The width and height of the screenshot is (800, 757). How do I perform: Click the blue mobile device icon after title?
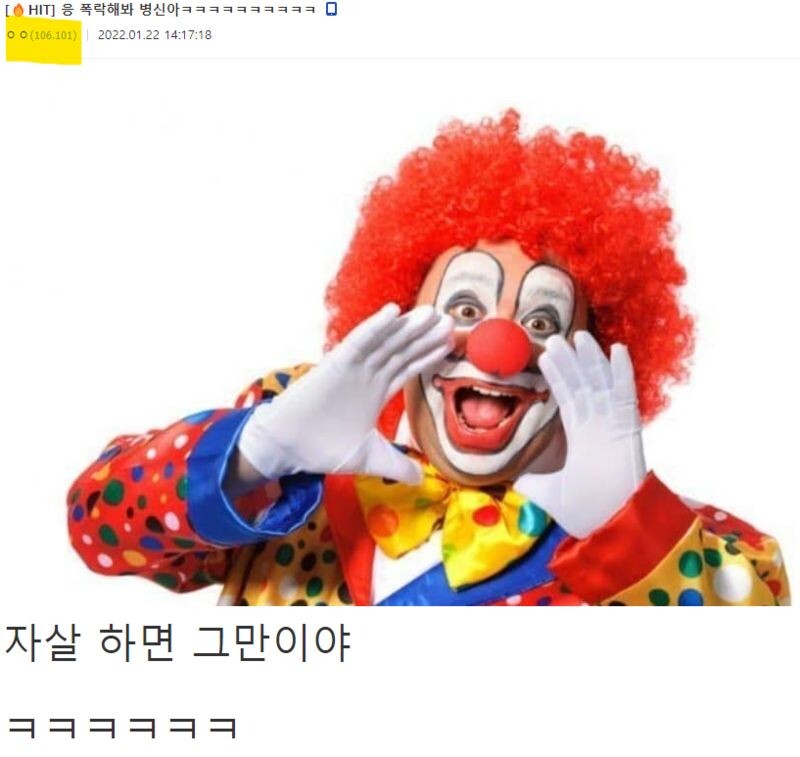click(331, 9)
